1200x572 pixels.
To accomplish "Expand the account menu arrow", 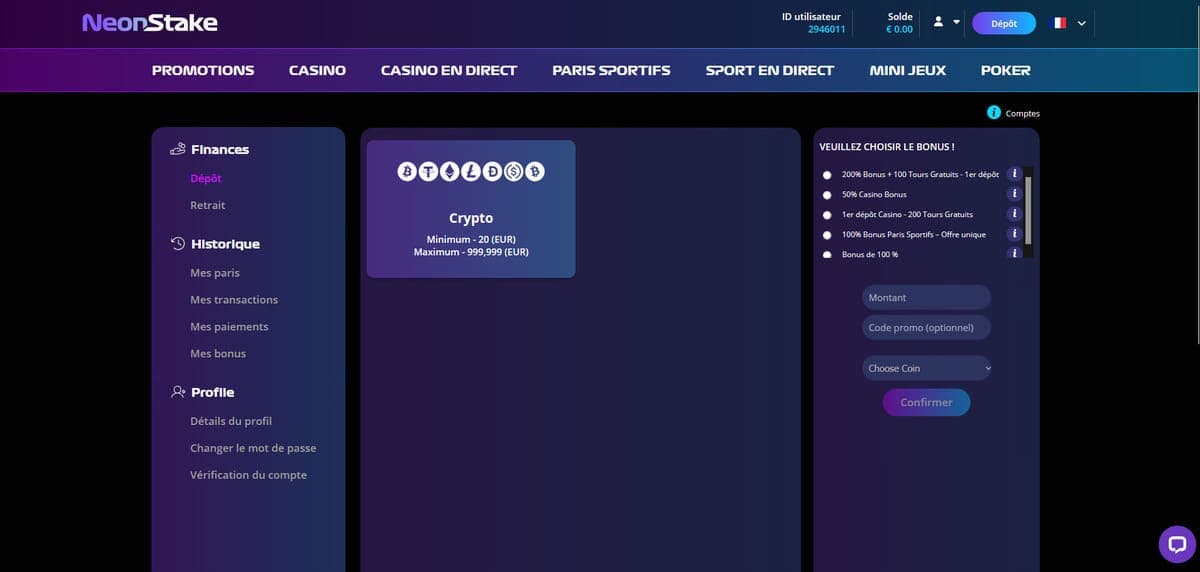I will 956,22.
